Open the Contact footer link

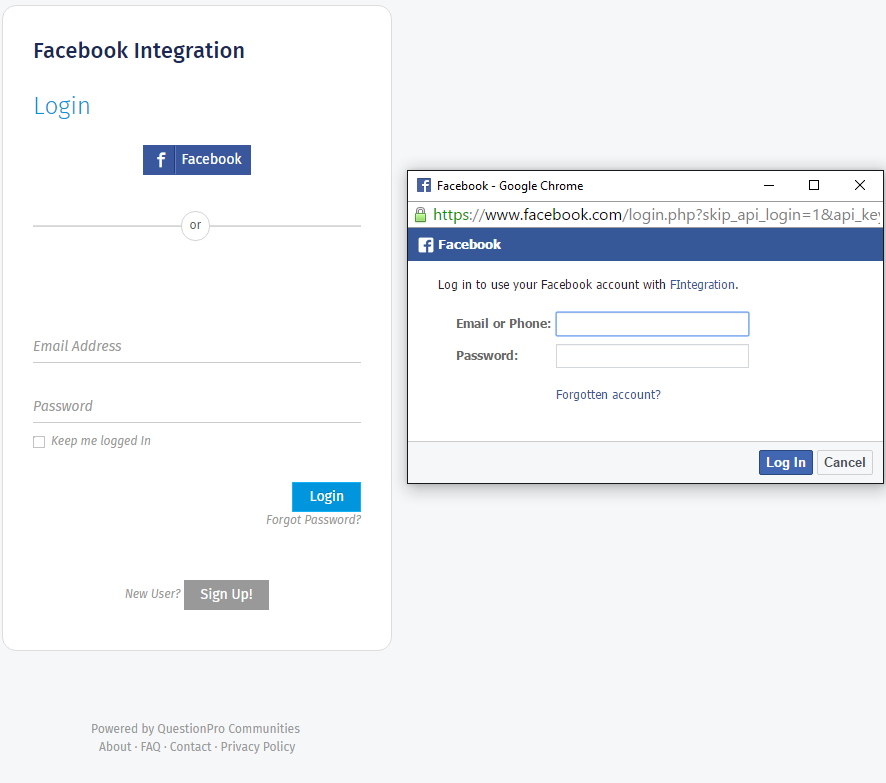click(190, 747)
